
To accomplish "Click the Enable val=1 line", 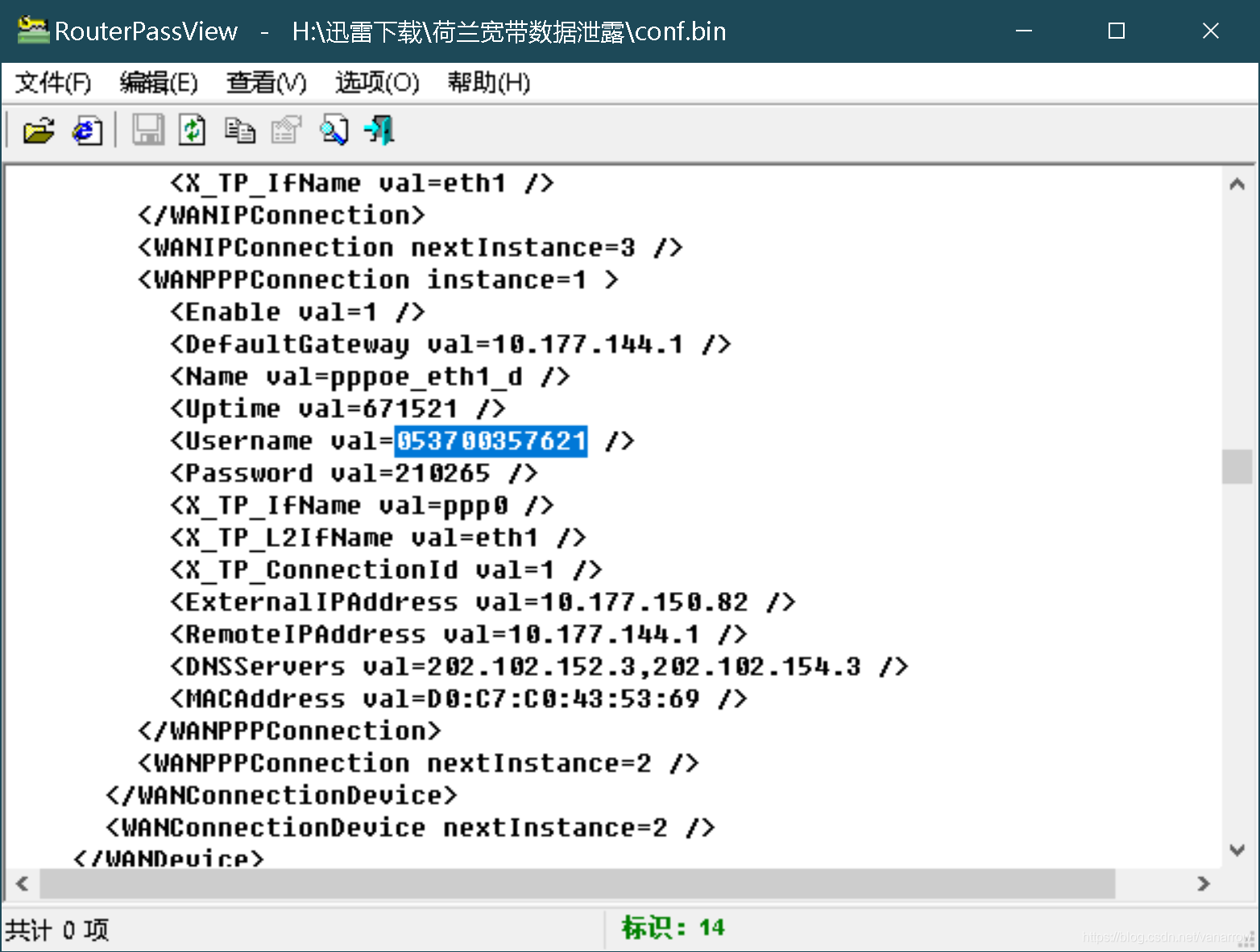I will [x=297, y=313].
